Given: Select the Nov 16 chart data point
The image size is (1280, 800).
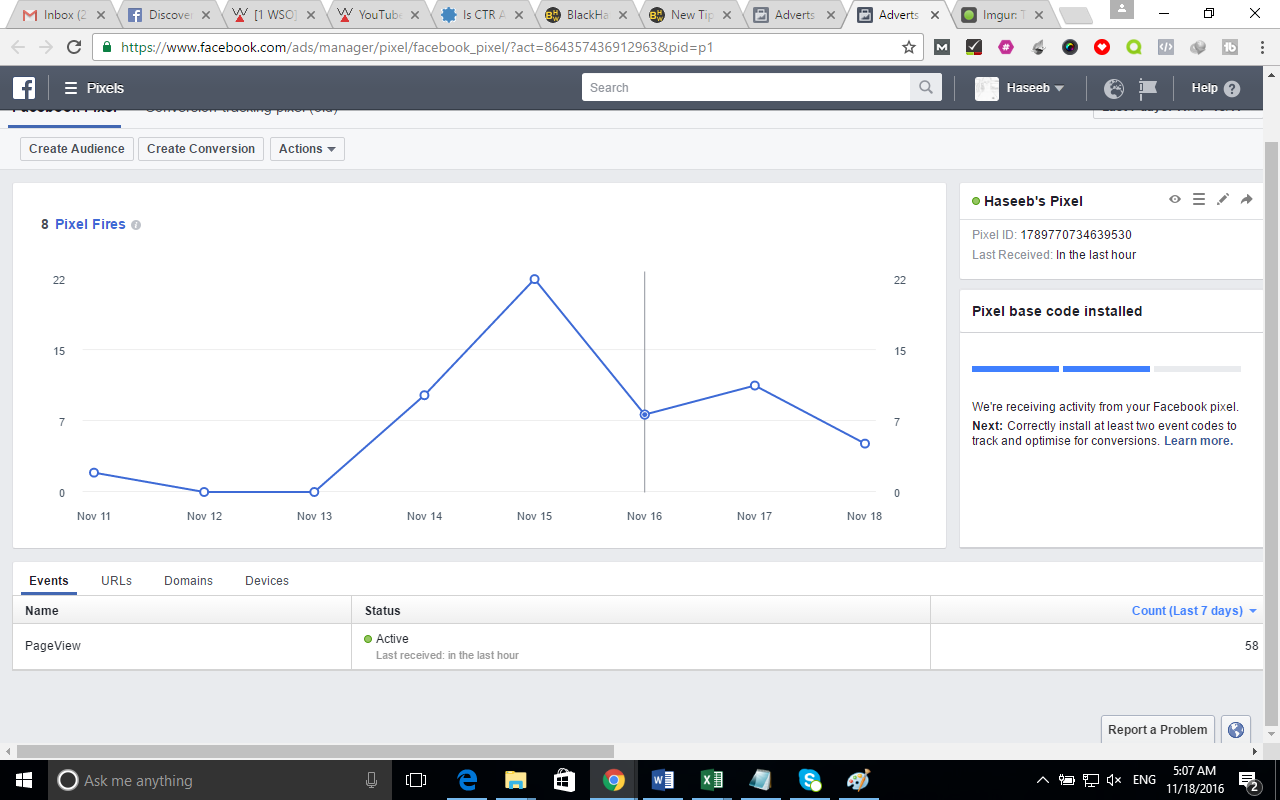Looking at the screenshot, I should pos(645,414).
